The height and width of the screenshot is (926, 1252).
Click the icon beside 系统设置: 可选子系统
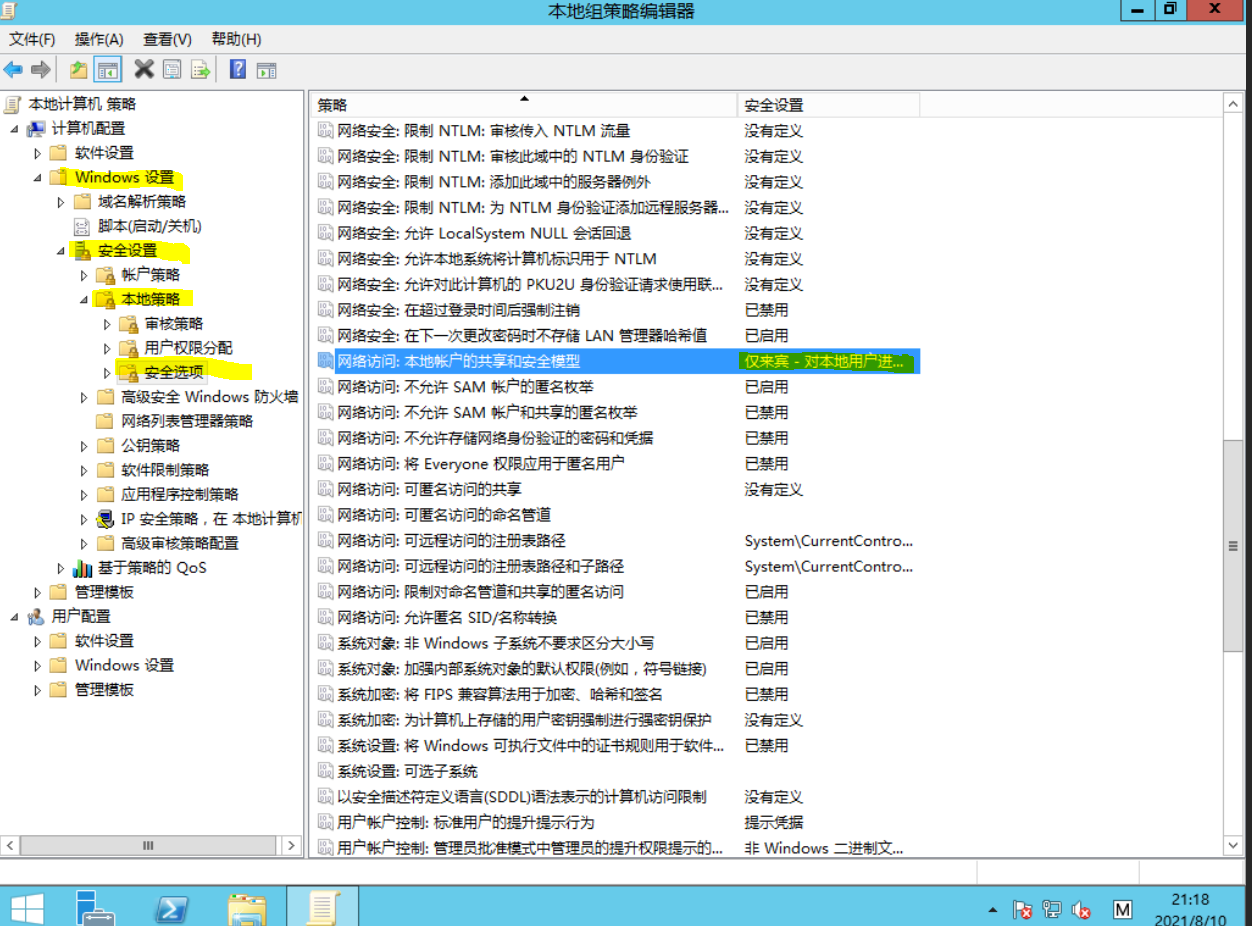coord(325,771)
